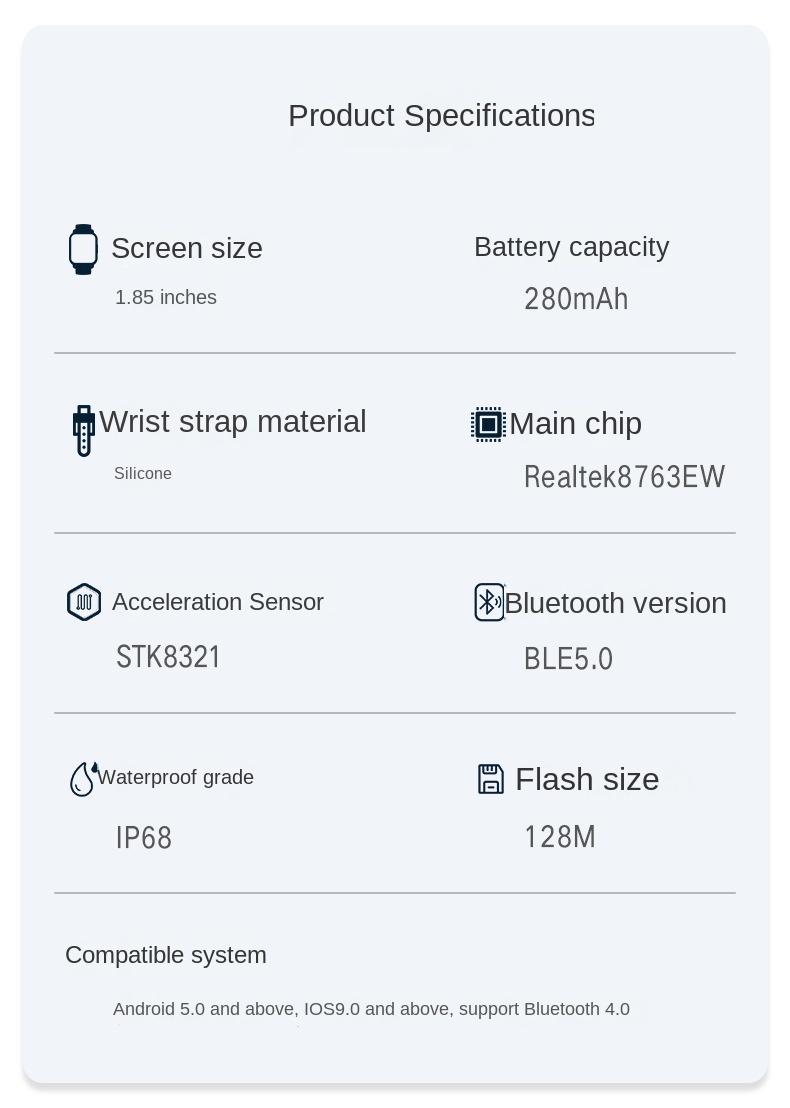The image size is (790, 1108).
Task: Click the STK8321 sensor value
Action: 168,657
